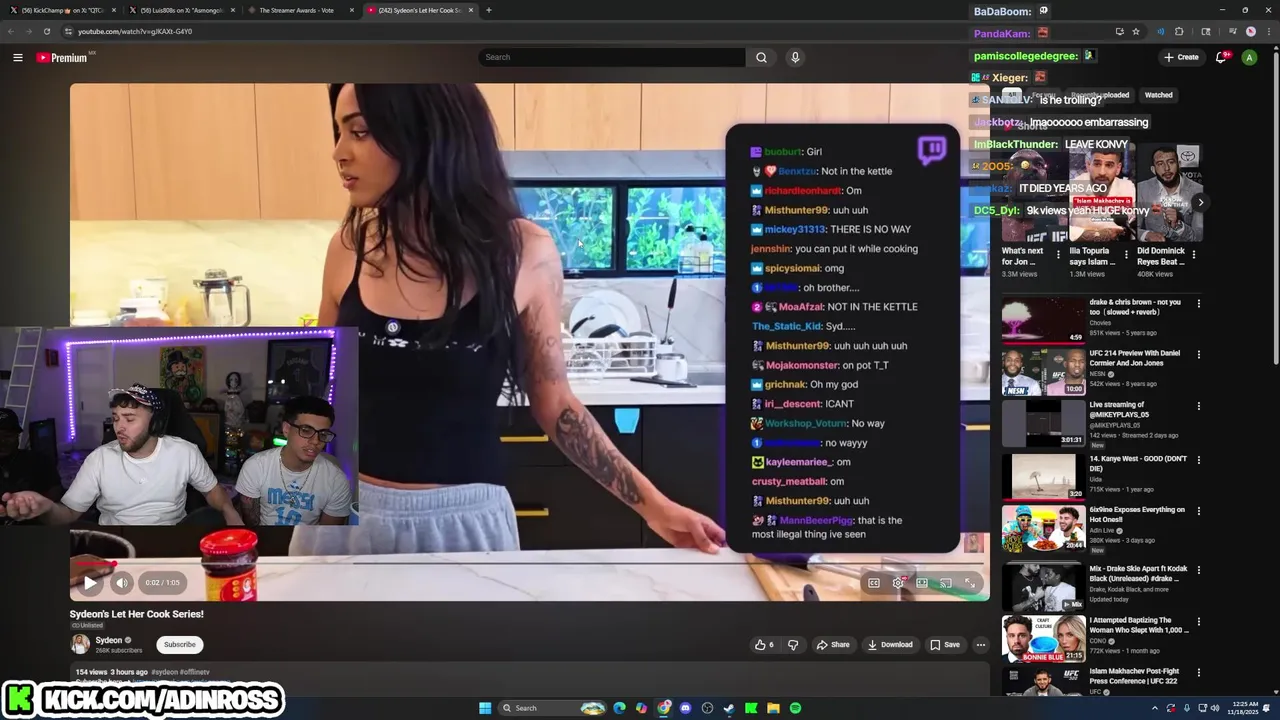The height and width of the screenshot is (720, 1280).
Task: Open a new browser tab
Action: tap(488, 10)
